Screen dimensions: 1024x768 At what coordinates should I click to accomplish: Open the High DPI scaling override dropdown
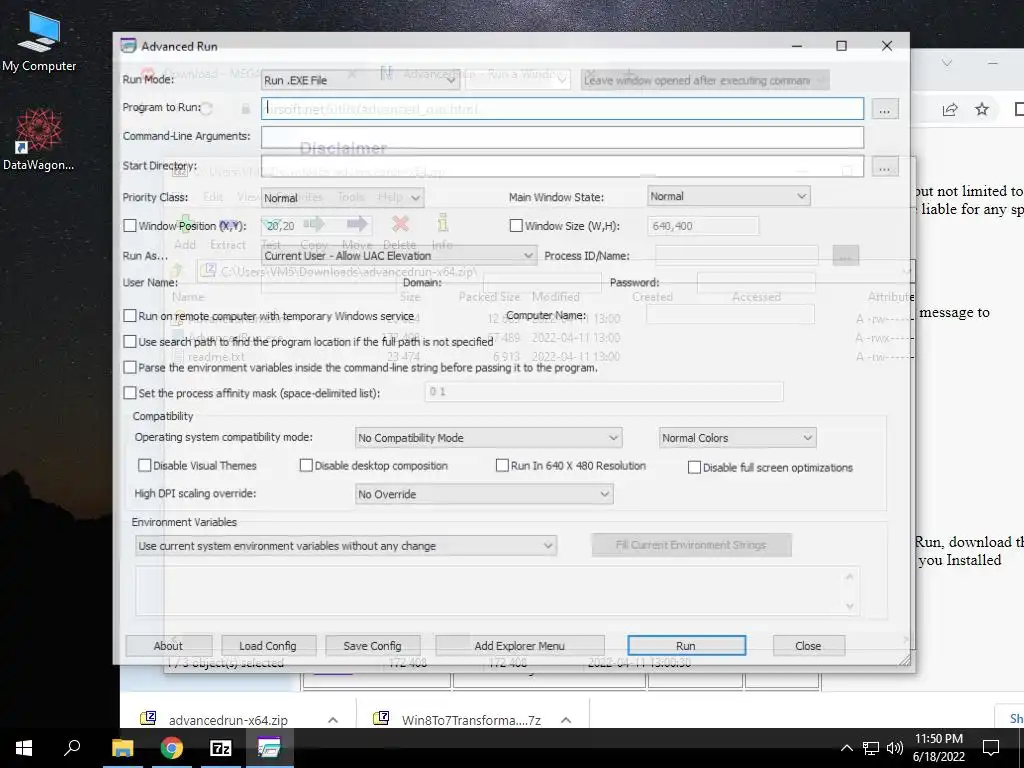coord(484,494)
